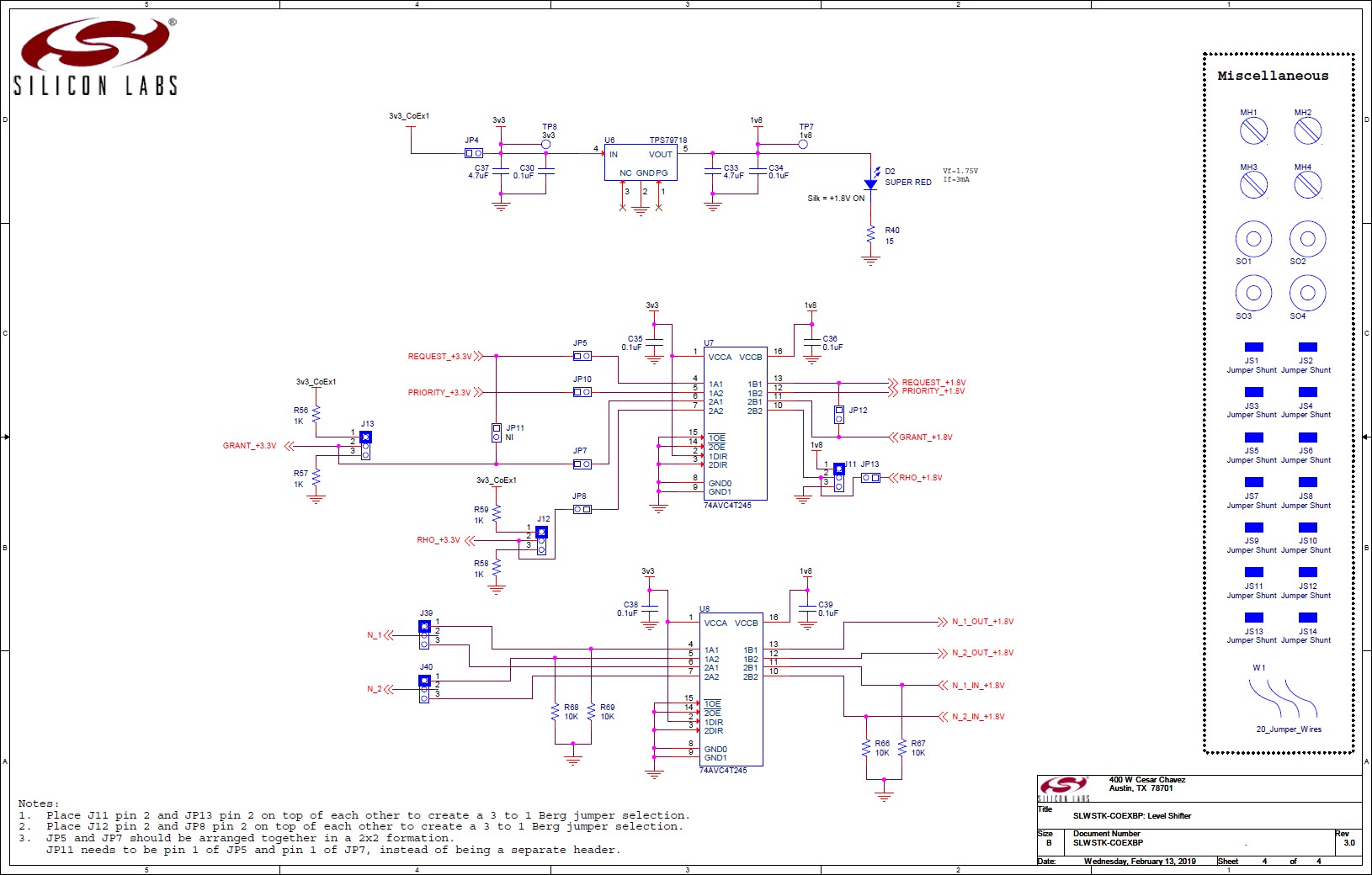Click the REQUEST_+3.3V net label
The image size is (1372, 875).
click(440, 357)
